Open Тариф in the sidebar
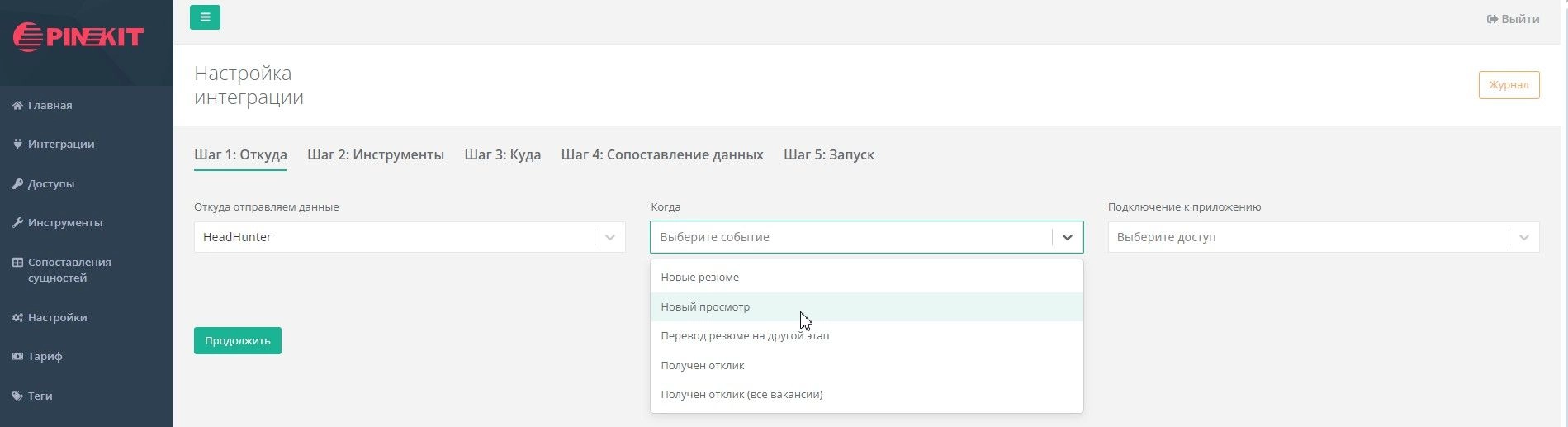1568x427 pixels. click(45, 357)
